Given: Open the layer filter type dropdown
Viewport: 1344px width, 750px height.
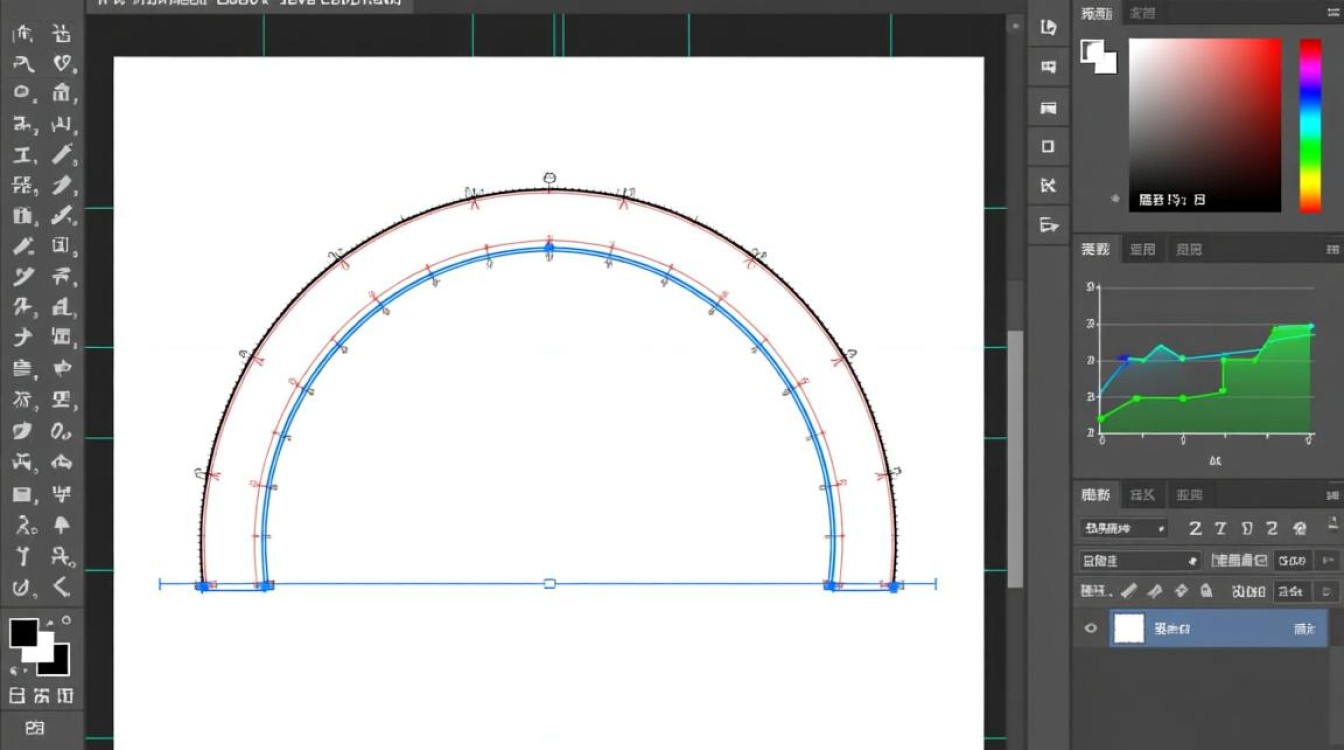Looking at the screenshot, I should 1123,528.
